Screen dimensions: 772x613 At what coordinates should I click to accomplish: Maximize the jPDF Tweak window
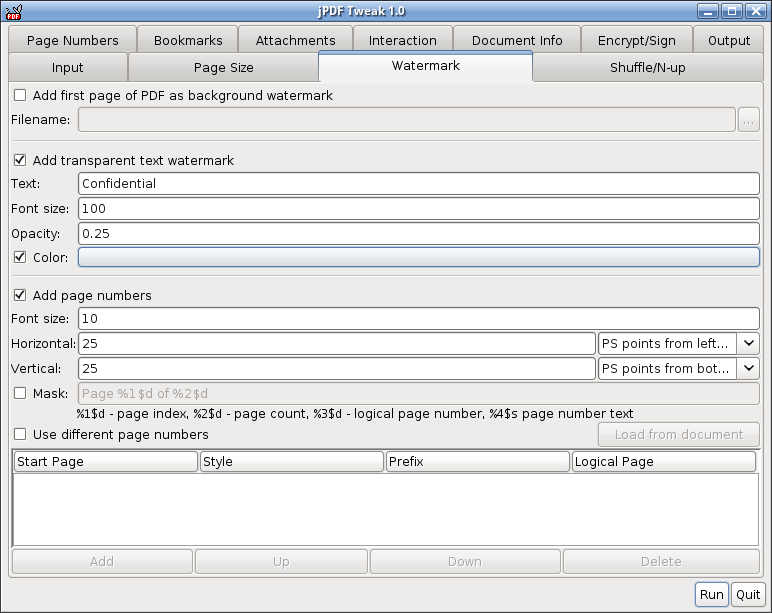pos(732,11)
